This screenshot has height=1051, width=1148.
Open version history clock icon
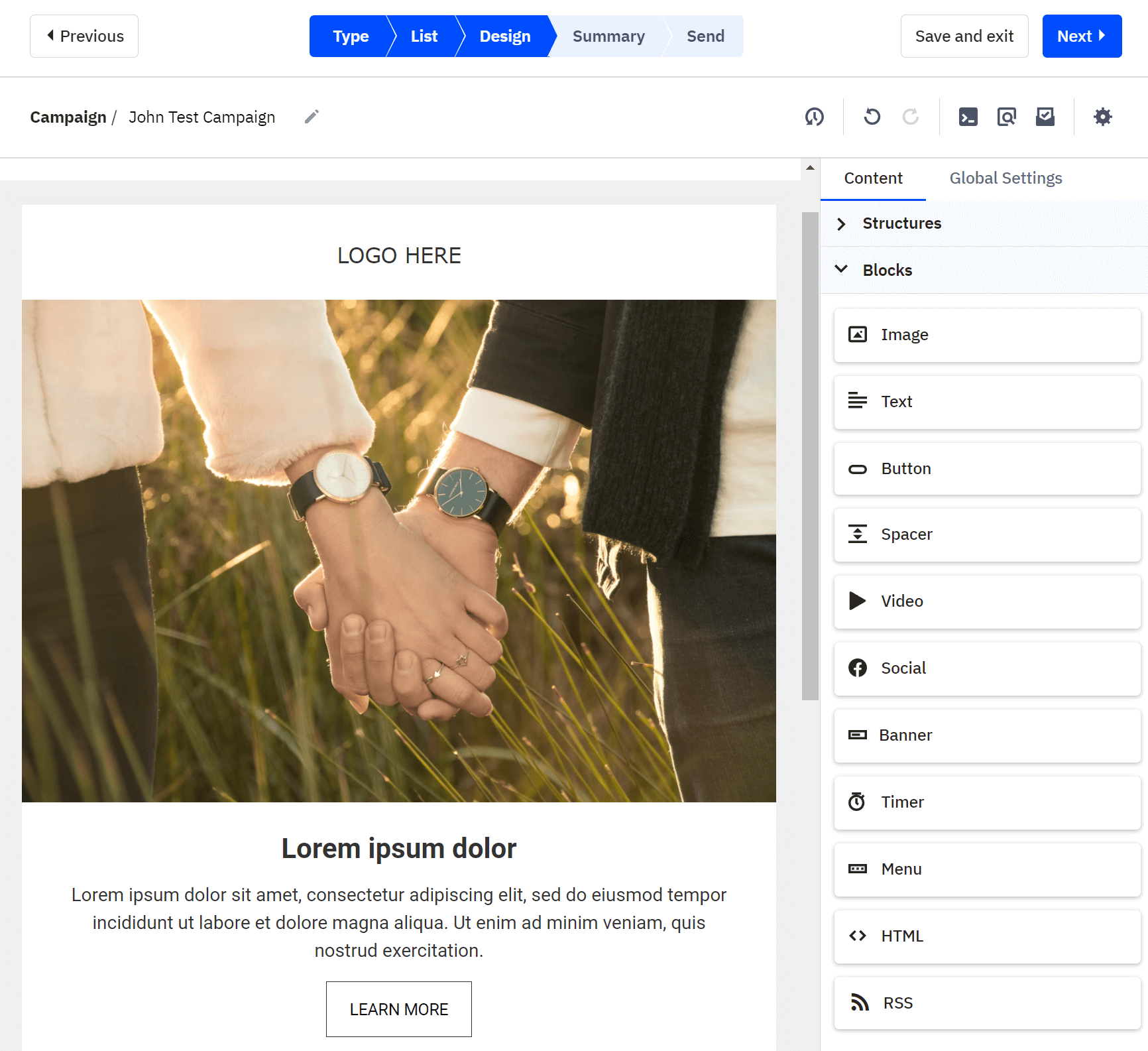pyautogui.click(x=815, y=117)
